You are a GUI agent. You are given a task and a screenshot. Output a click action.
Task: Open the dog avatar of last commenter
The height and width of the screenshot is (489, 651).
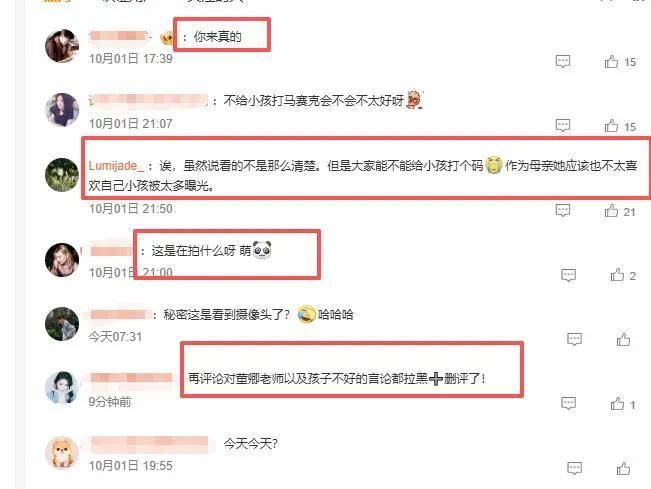click(62, 452)
